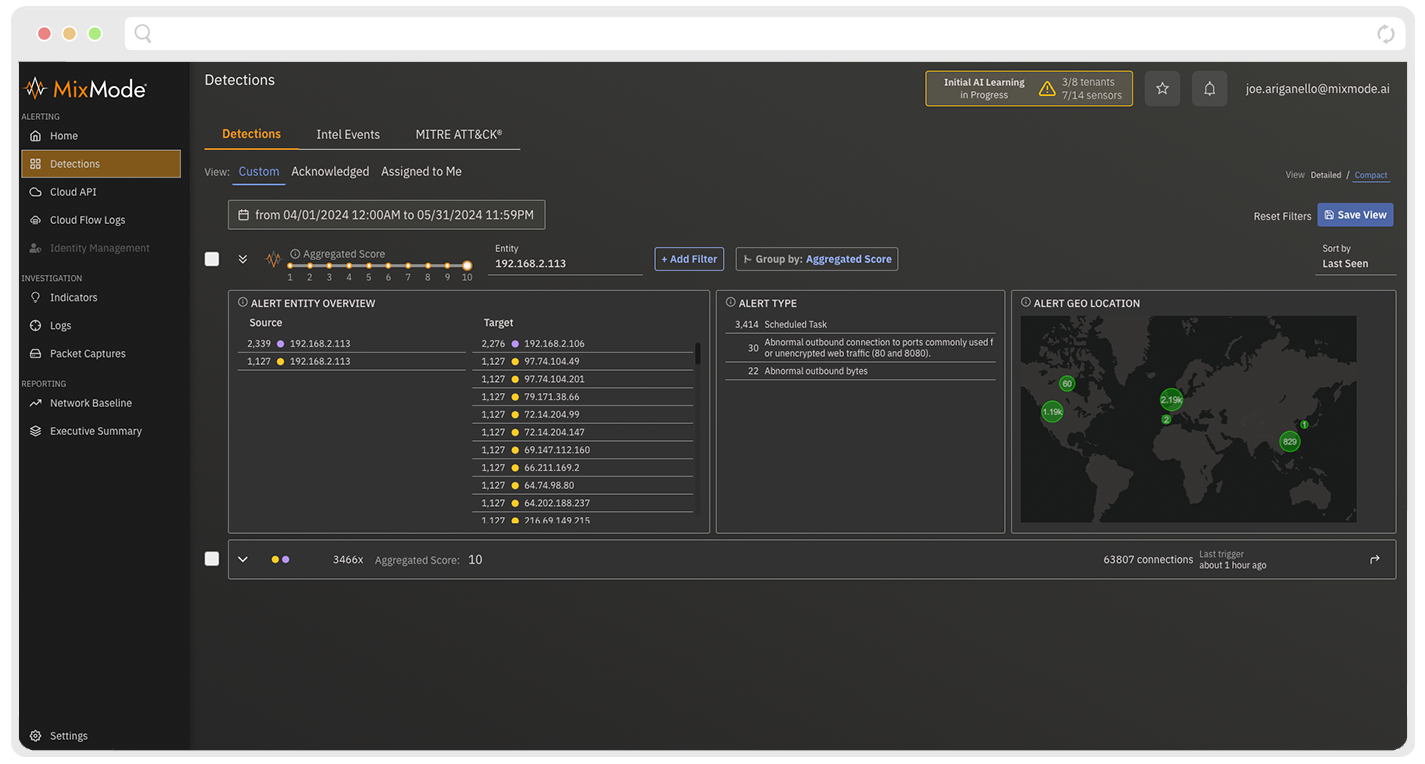The width and height of the screenshot is (1425, 764).
Task: Select target 79.171.38.66 row
Action: pyautogui.click(x=582, y=397)
